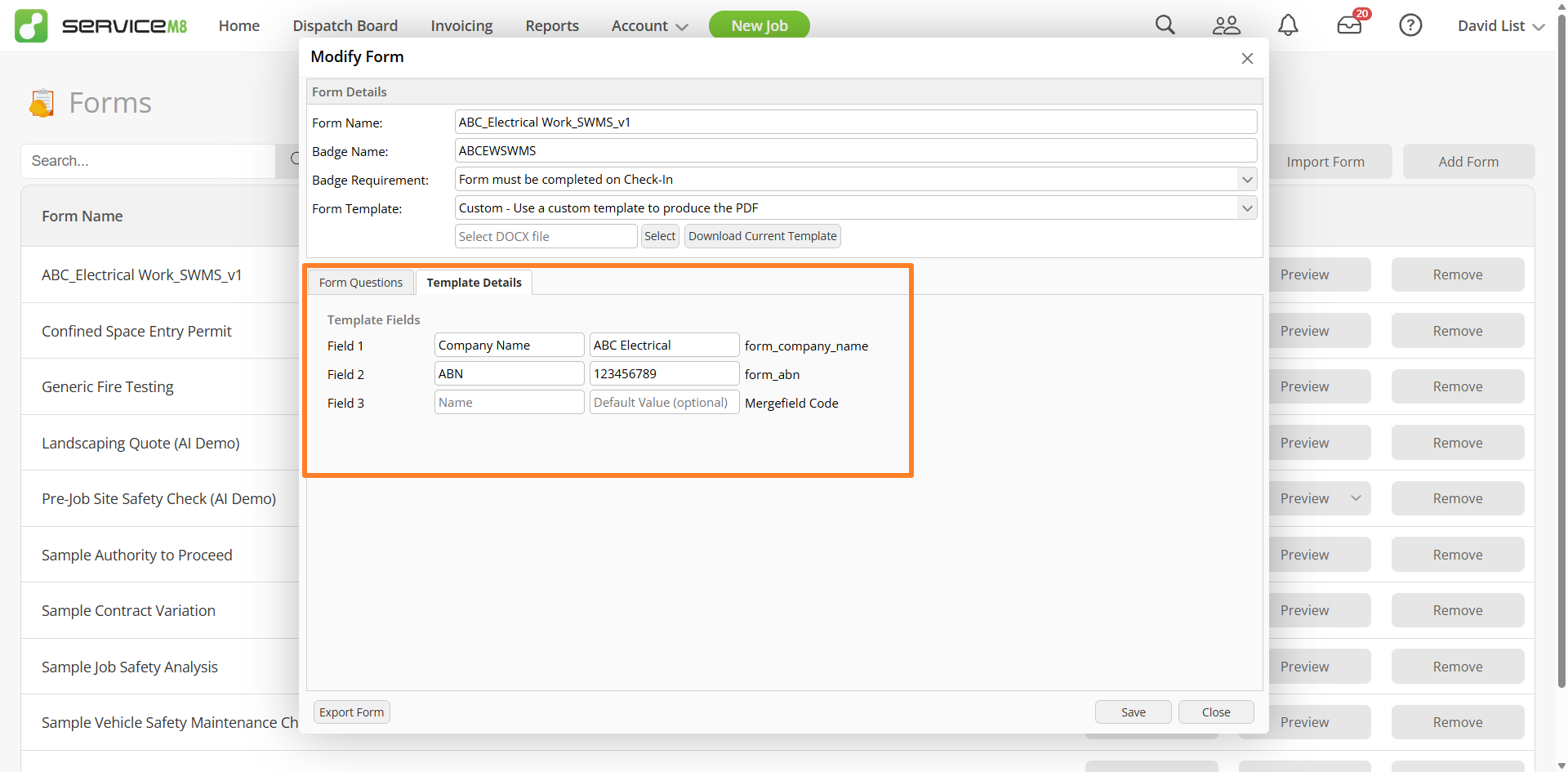Click Field 1 value ABC Electrical box
The image size is (1568, 772).
pos(665,346)
